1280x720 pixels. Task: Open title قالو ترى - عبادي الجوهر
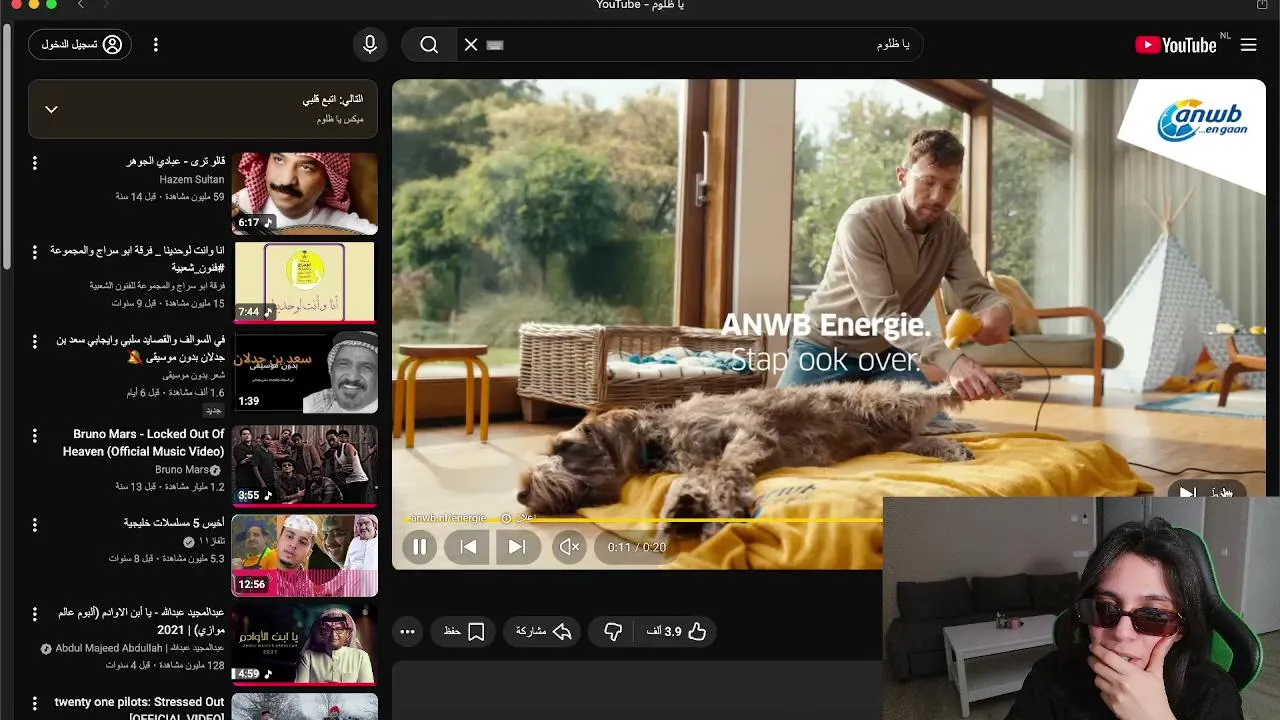click(x=175, y=161)
